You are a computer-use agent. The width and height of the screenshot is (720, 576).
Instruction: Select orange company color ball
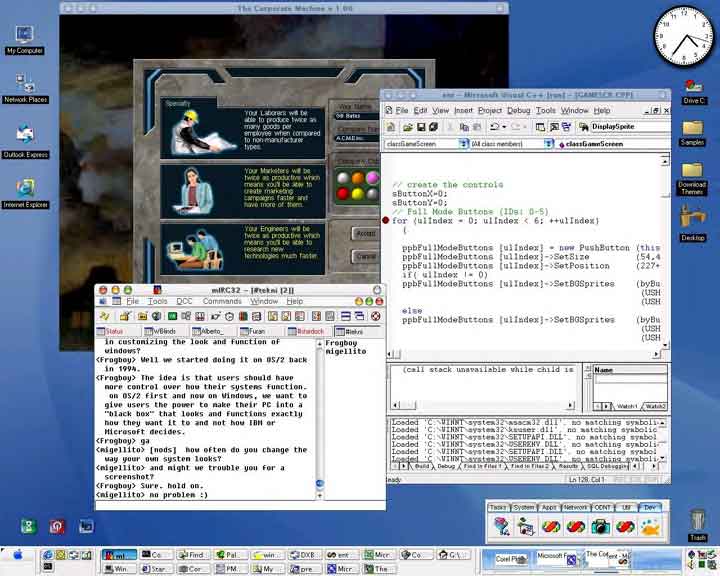click(358, 178)
